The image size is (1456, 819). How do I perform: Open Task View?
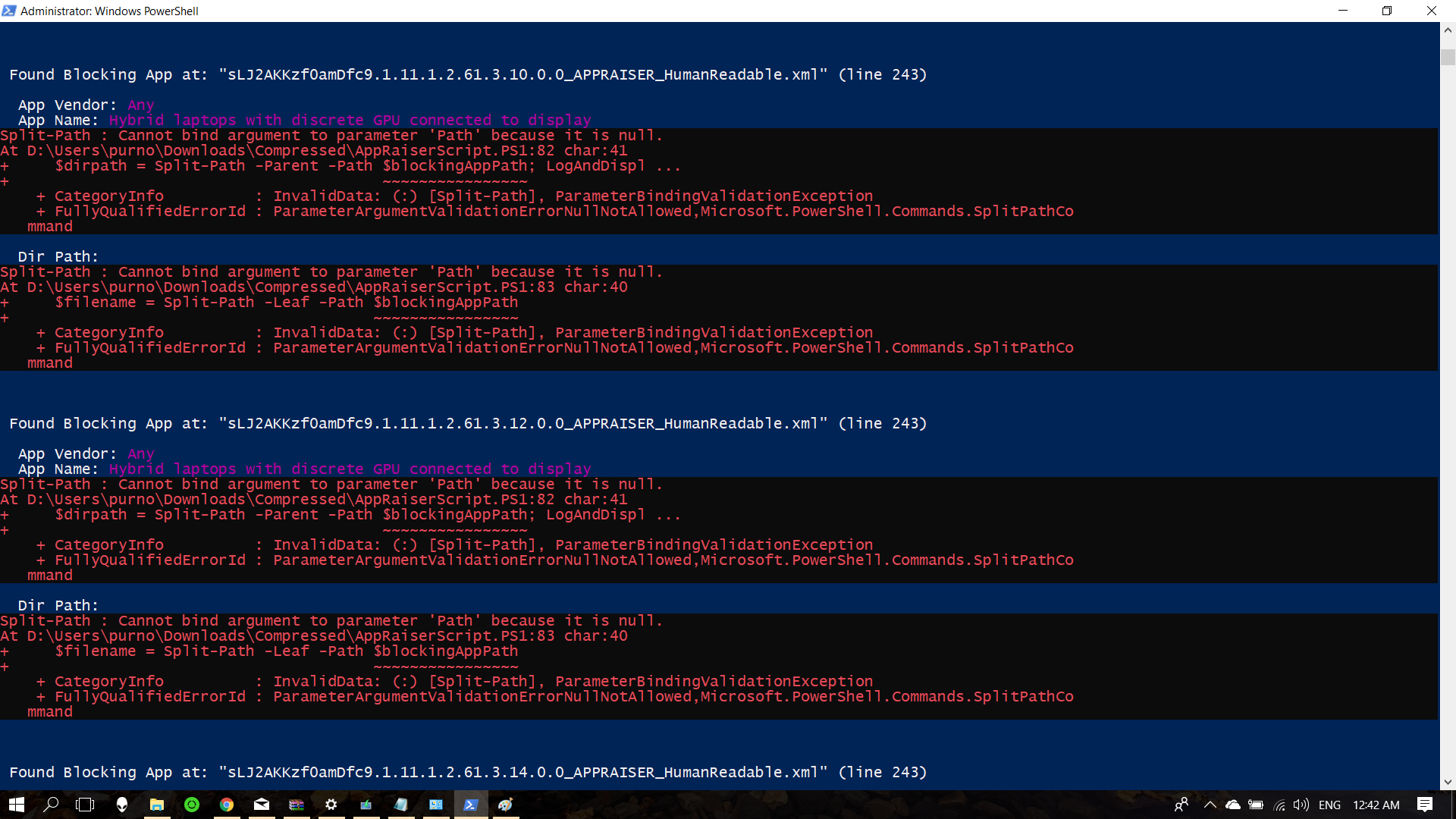click(85, 805)
